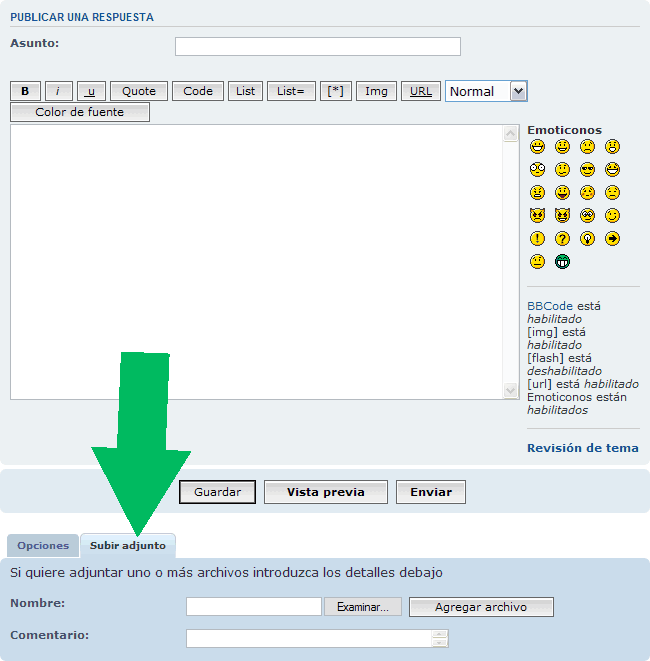Click the comment field's up stepper arrow

[x=440, y=634]
